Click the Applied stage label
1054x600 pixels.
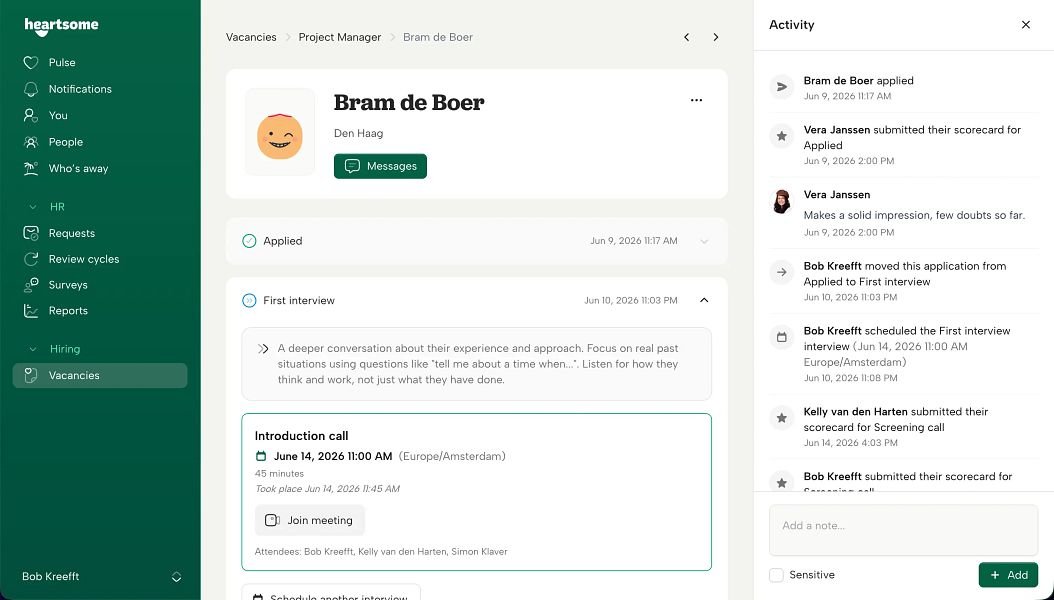[282, 241]
